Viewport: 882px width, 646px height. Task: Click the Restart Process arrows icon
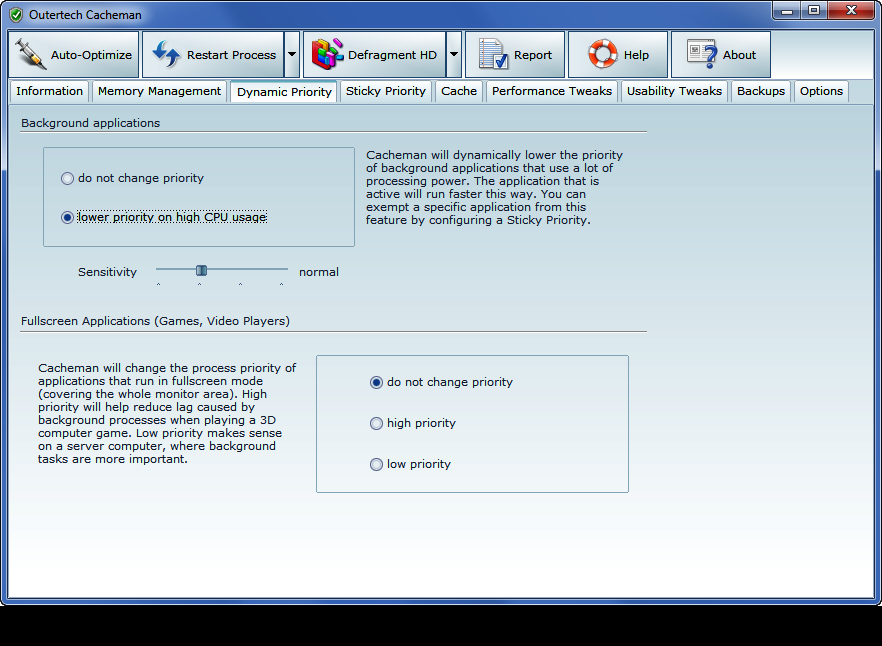(166, 55)
